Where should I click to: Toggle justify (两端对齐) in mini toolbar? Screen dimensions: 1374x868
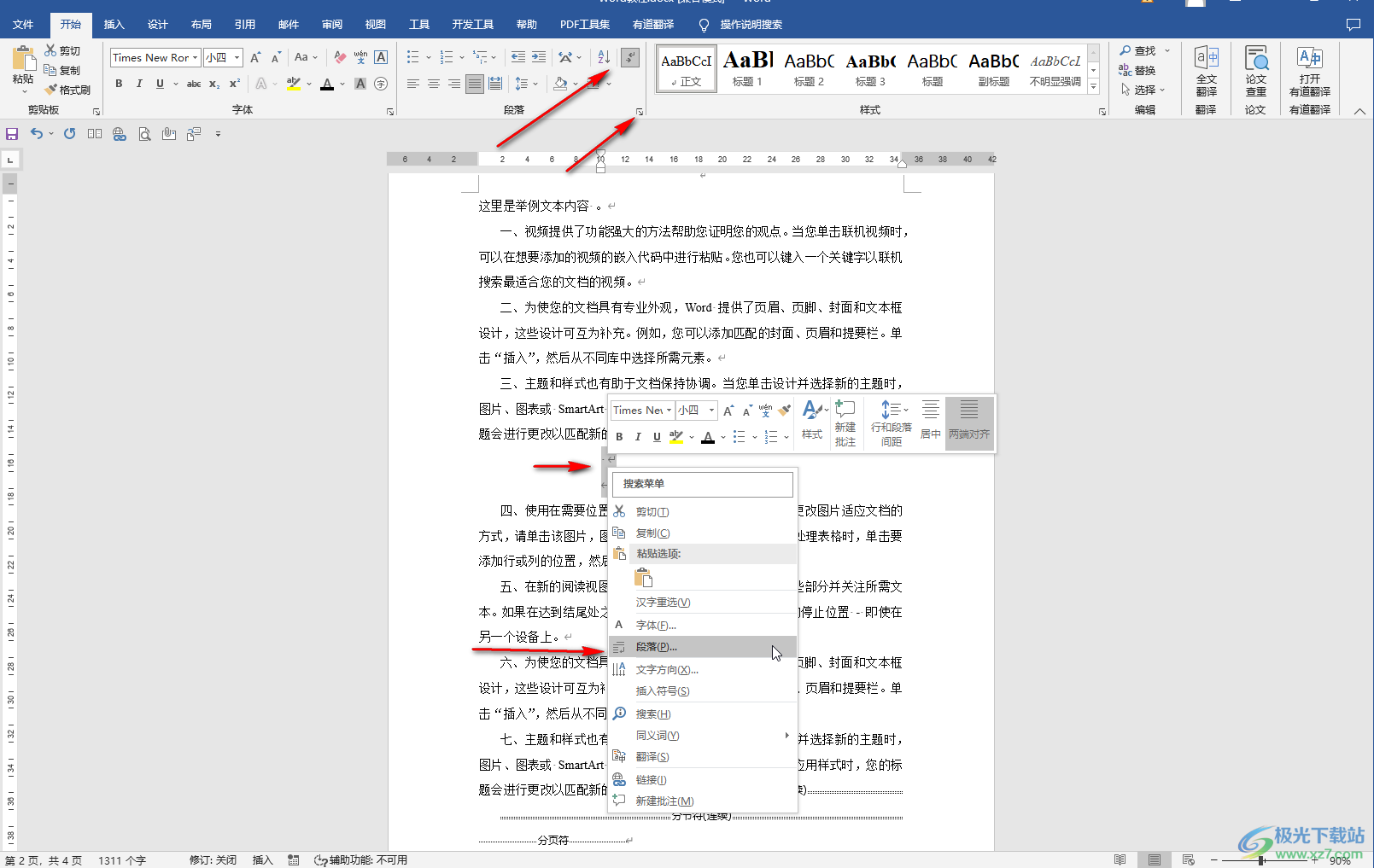(969, 423)
